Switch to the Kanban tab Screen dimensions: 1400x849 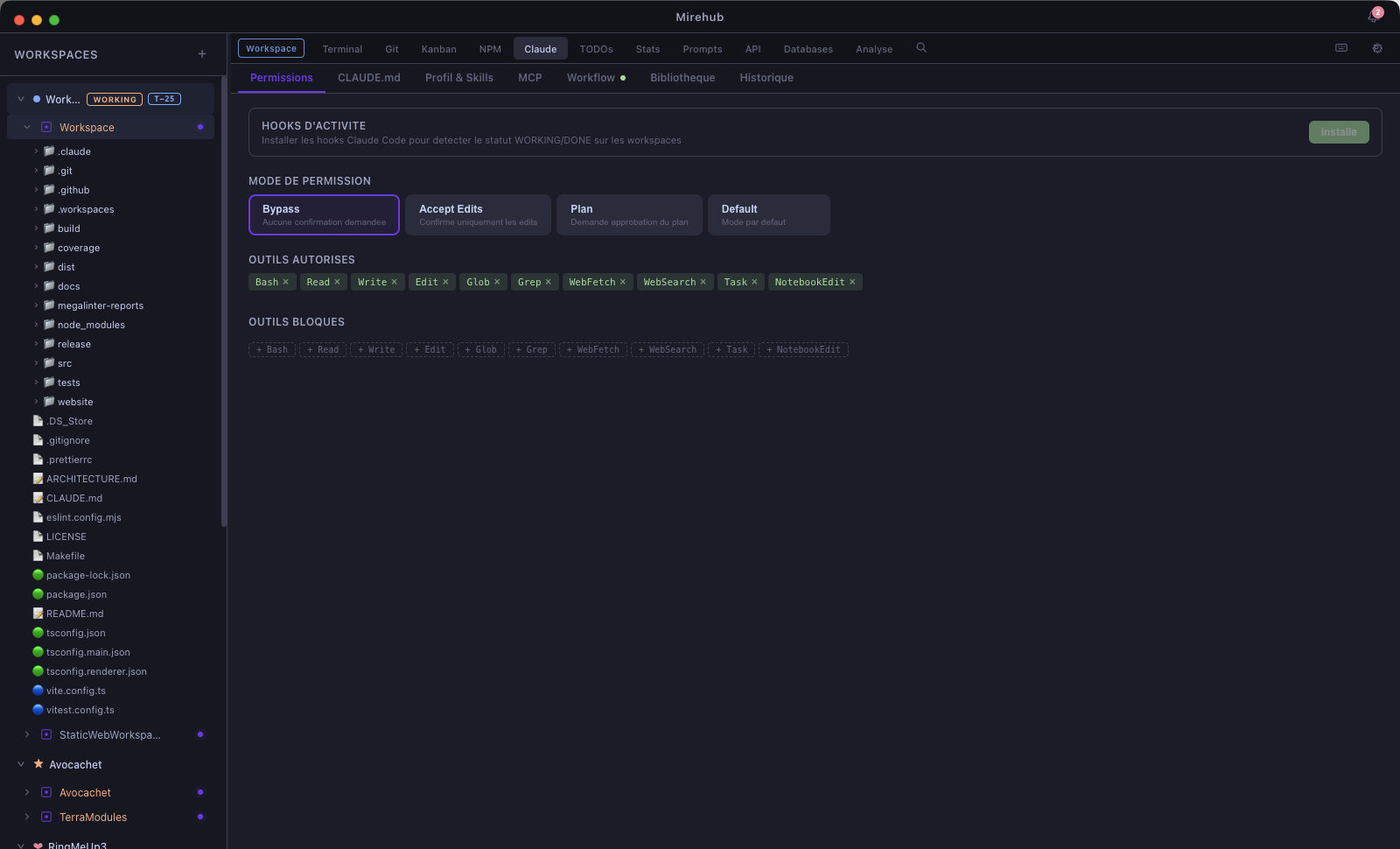(438, 49)
